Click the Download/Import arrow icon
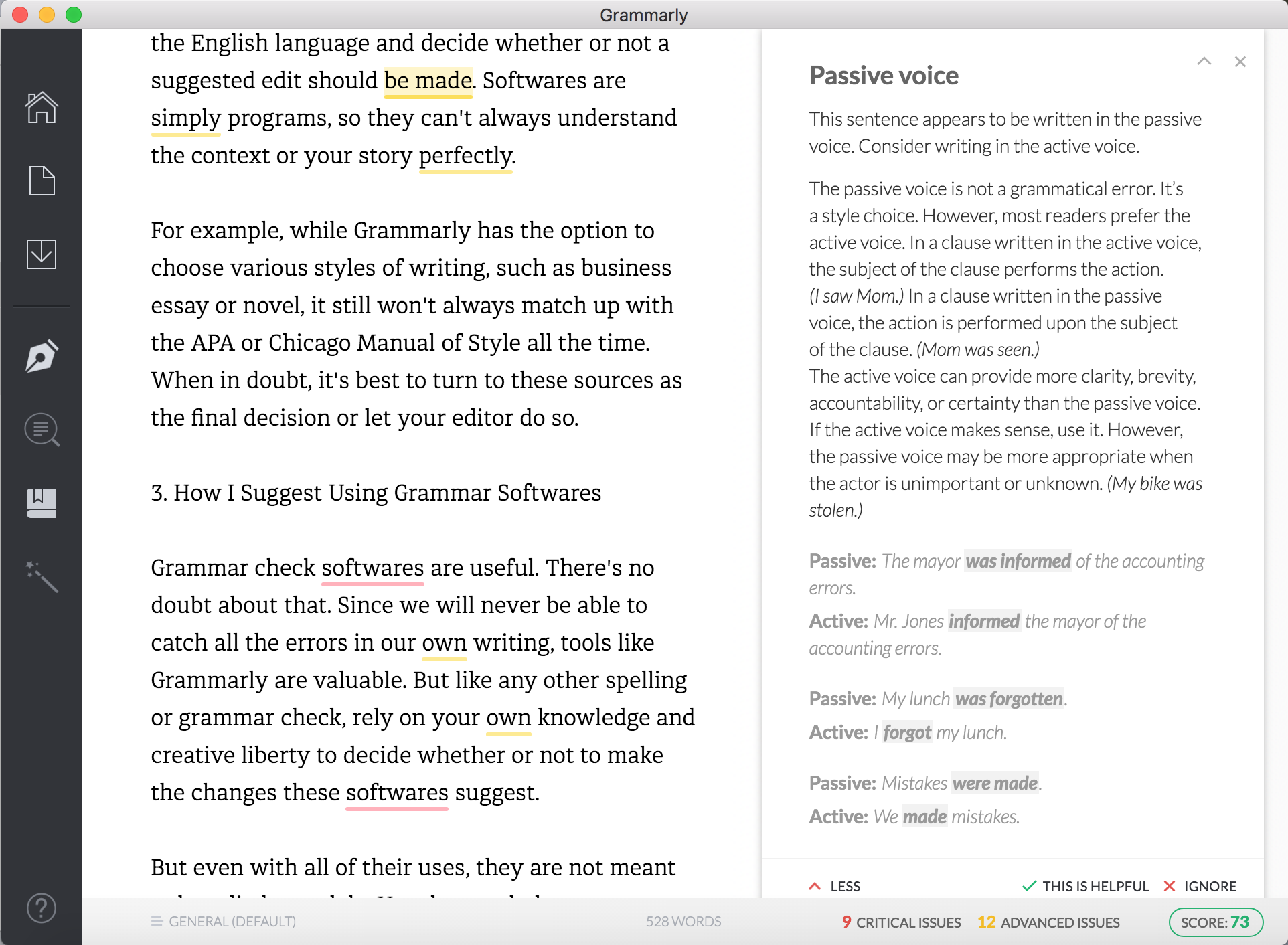This screenshot has height=945, width=1288. tap(42, 254)
